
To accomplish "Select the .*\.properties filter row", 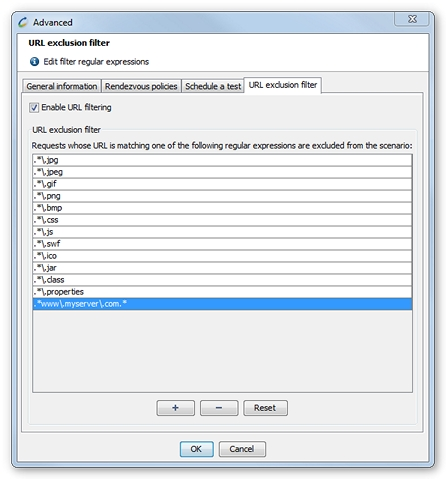I will point(222,292).
